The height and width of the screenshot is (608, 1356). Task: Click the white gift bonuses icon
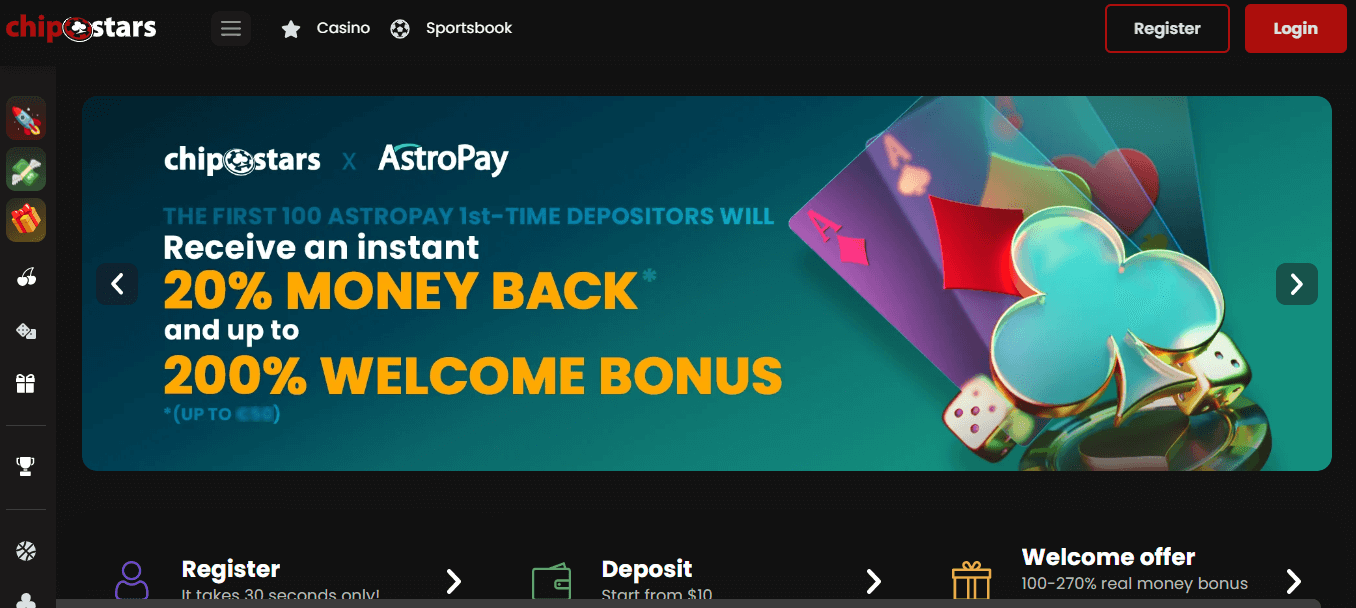27,383
